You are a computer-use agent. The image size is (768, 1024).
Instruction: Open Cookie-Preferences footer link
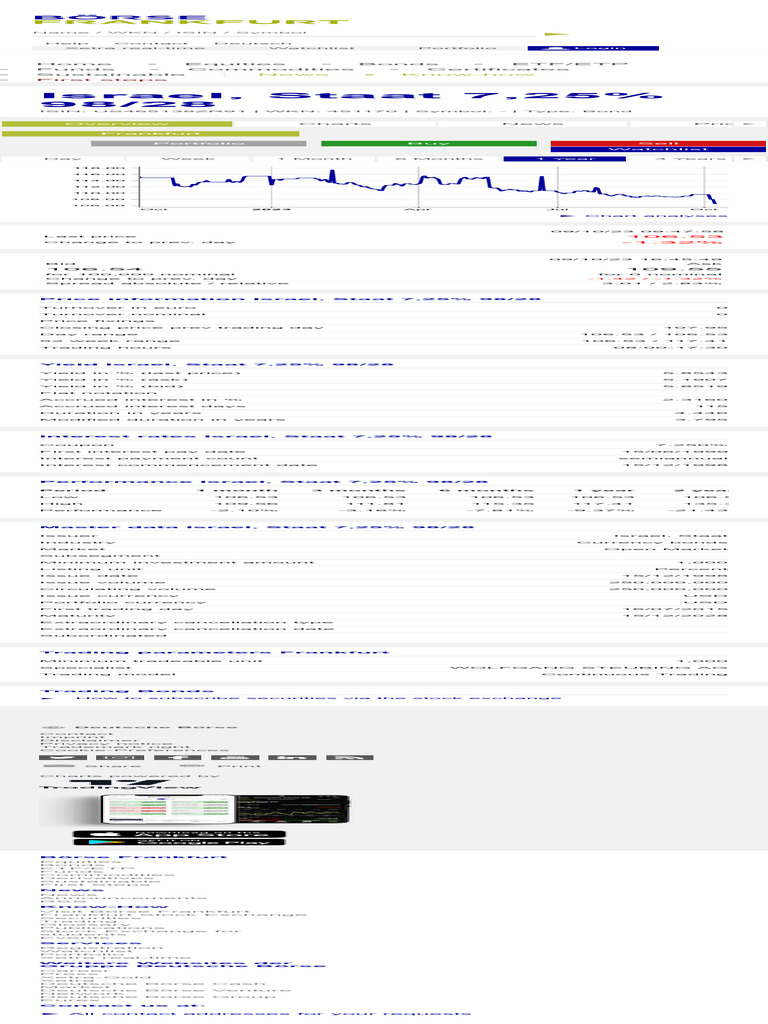135,750
